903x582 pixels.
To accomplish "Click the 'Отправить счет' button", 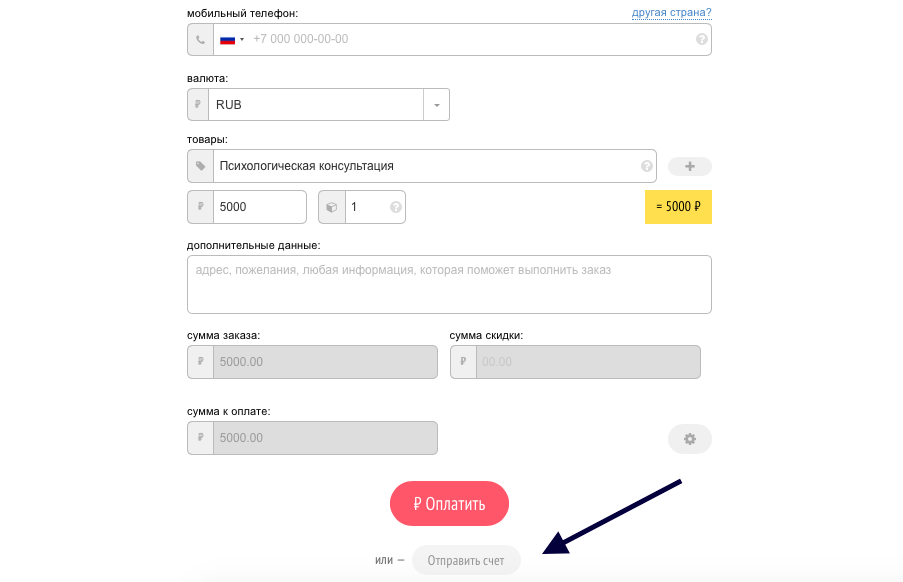I will coord(466,560).
